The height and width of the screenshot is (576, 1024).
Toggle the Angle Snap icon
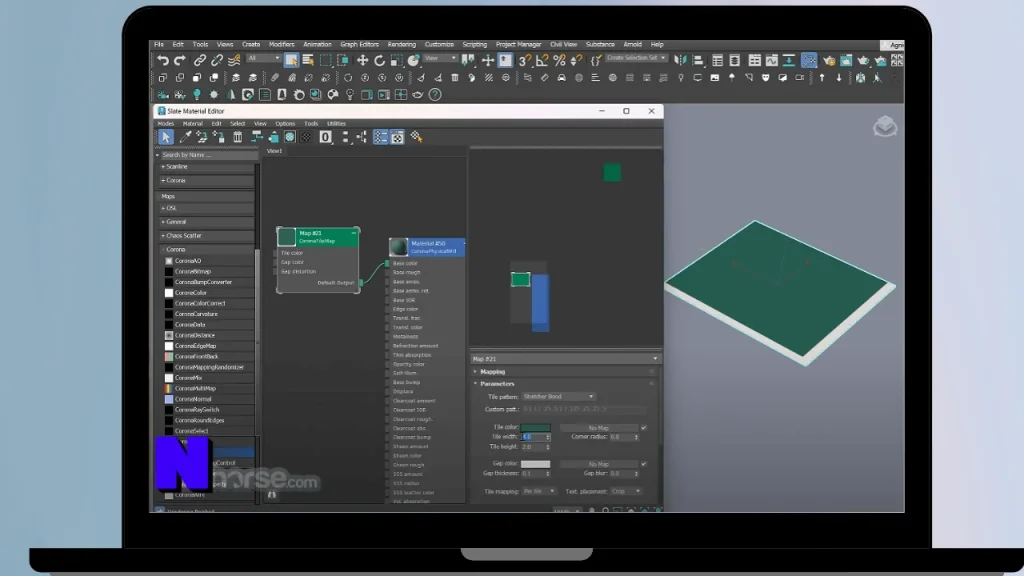point(542,60)
